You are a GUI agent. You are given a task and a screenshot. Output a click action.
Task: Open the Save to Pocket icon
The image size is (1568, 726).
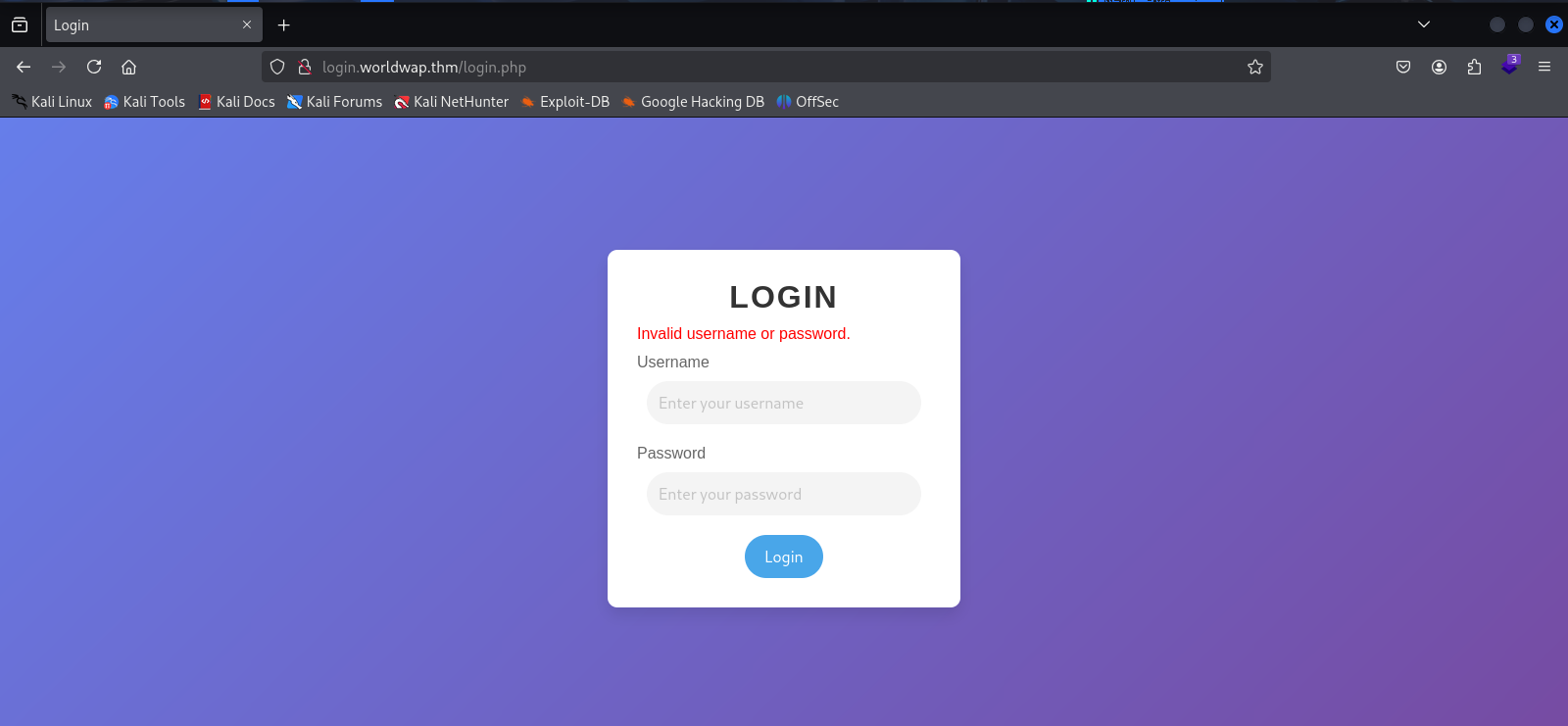1403,67
